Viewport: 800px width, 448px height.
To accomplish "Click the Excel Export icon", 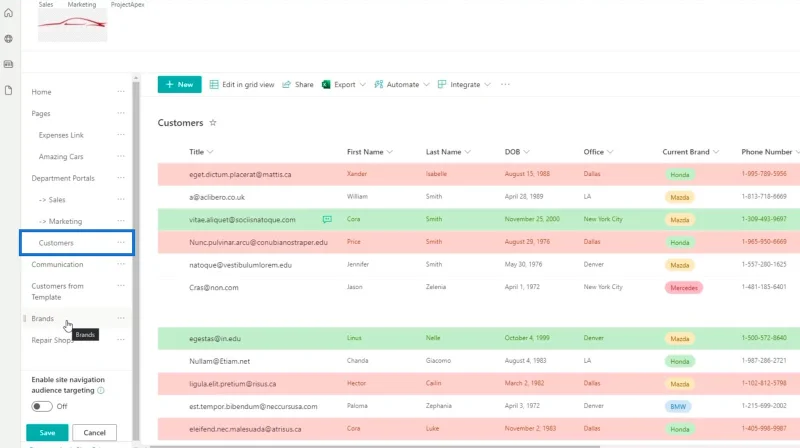I will click(x=326, y=84).
